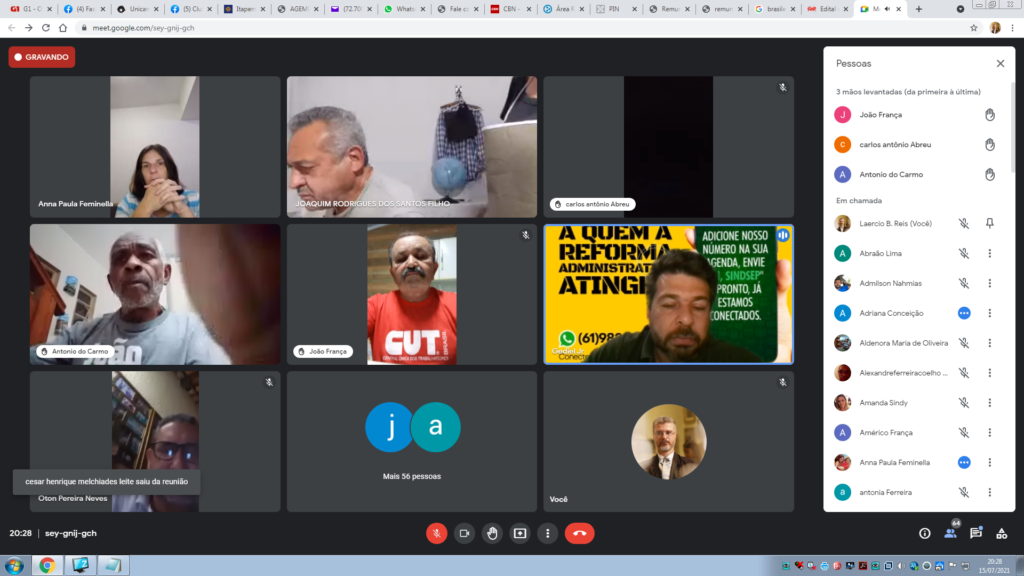The height and width of the screenshot is (576, 1024).
Task: Pin Laercio B. Reis to the screen
Action: (x=989, y=224)
